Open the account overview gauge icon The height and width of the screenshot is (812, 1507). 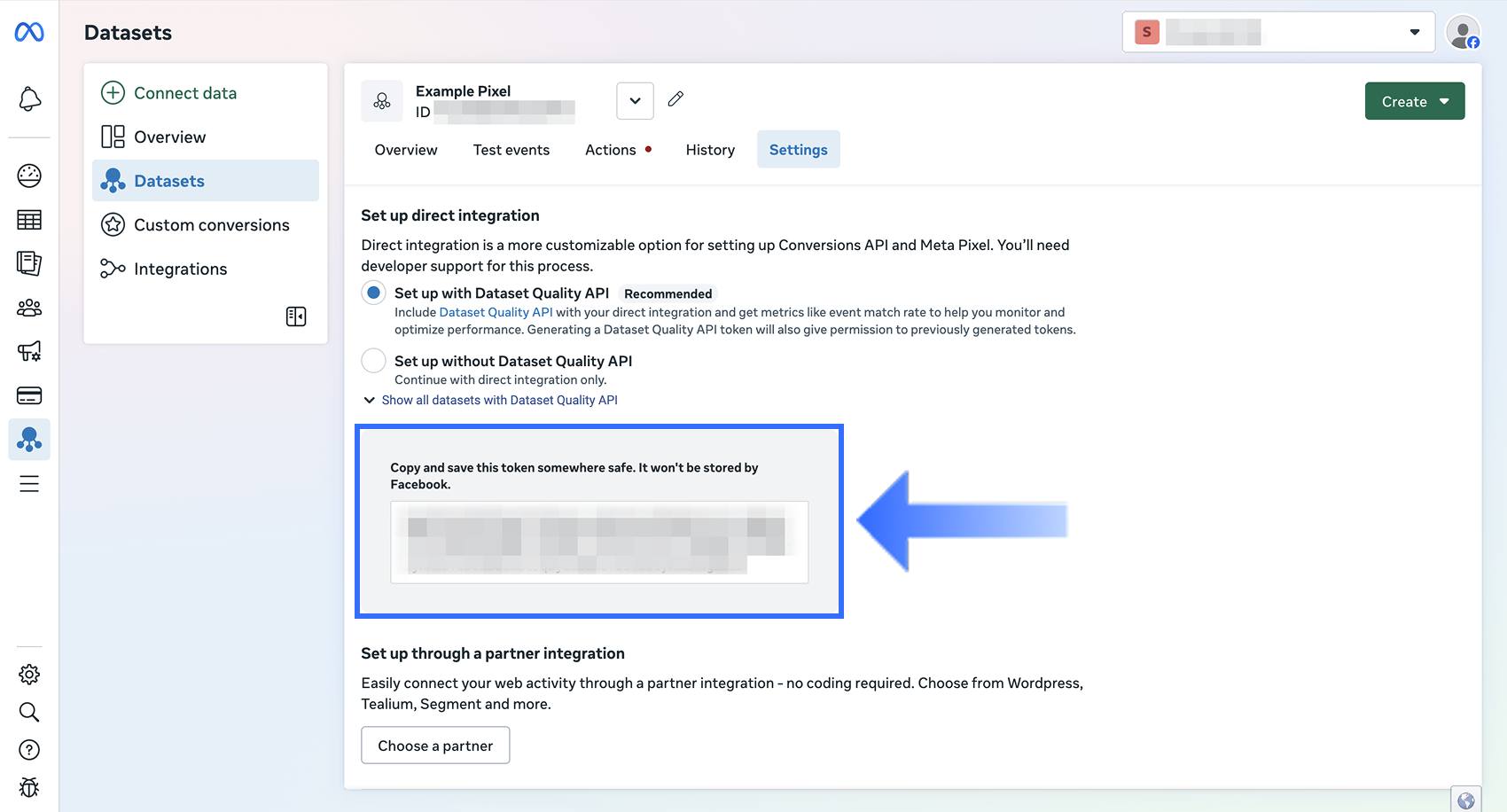[29, 176]
